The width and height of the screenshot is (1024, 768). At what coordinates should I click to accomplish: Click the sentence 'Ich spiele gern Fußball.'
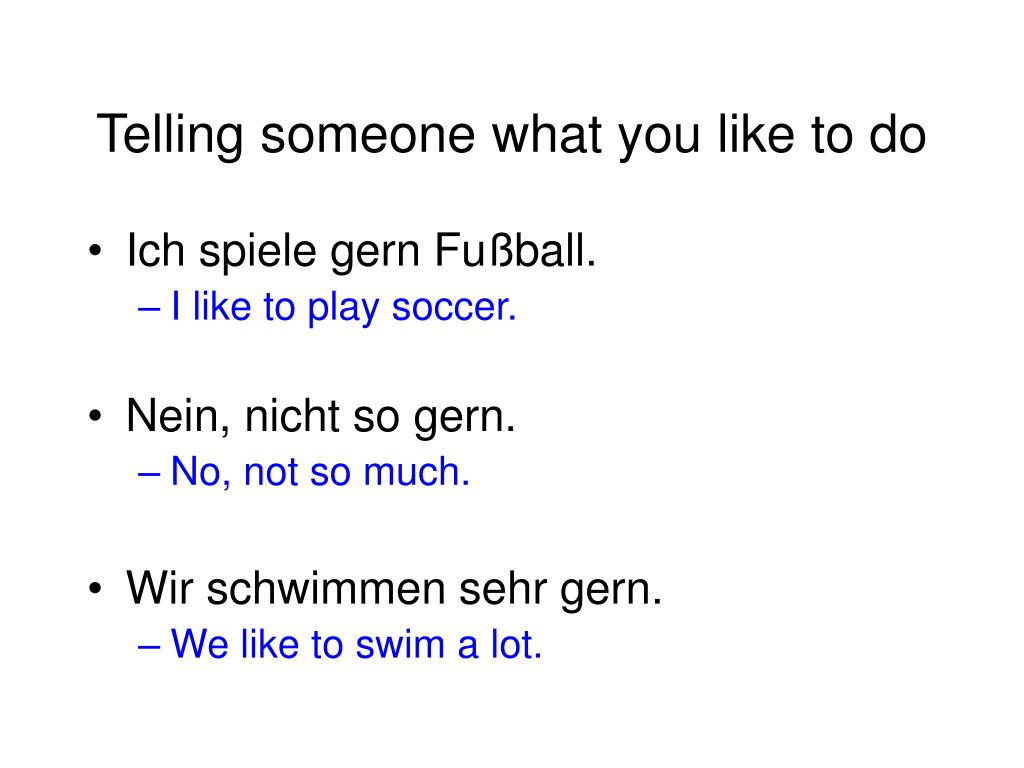[361, 251]
